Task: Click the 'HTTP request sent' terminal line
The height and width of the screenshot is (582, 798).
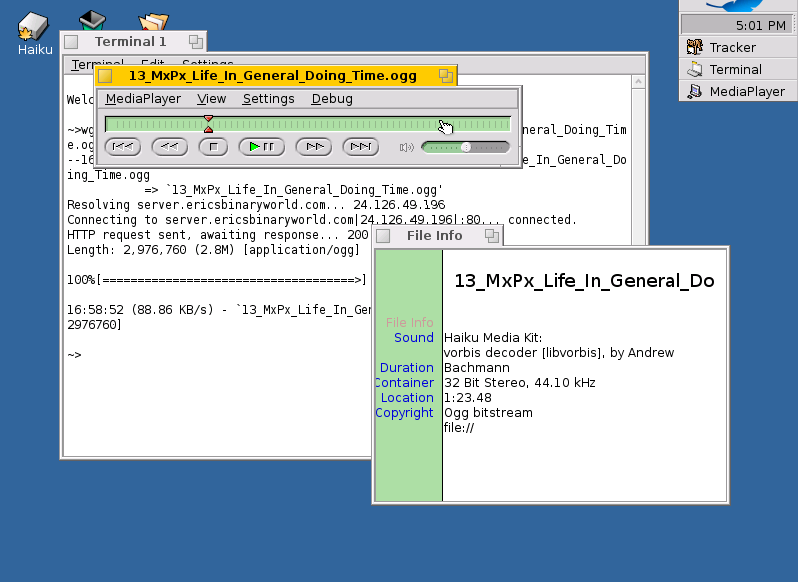Action: (x=218, y=235)
